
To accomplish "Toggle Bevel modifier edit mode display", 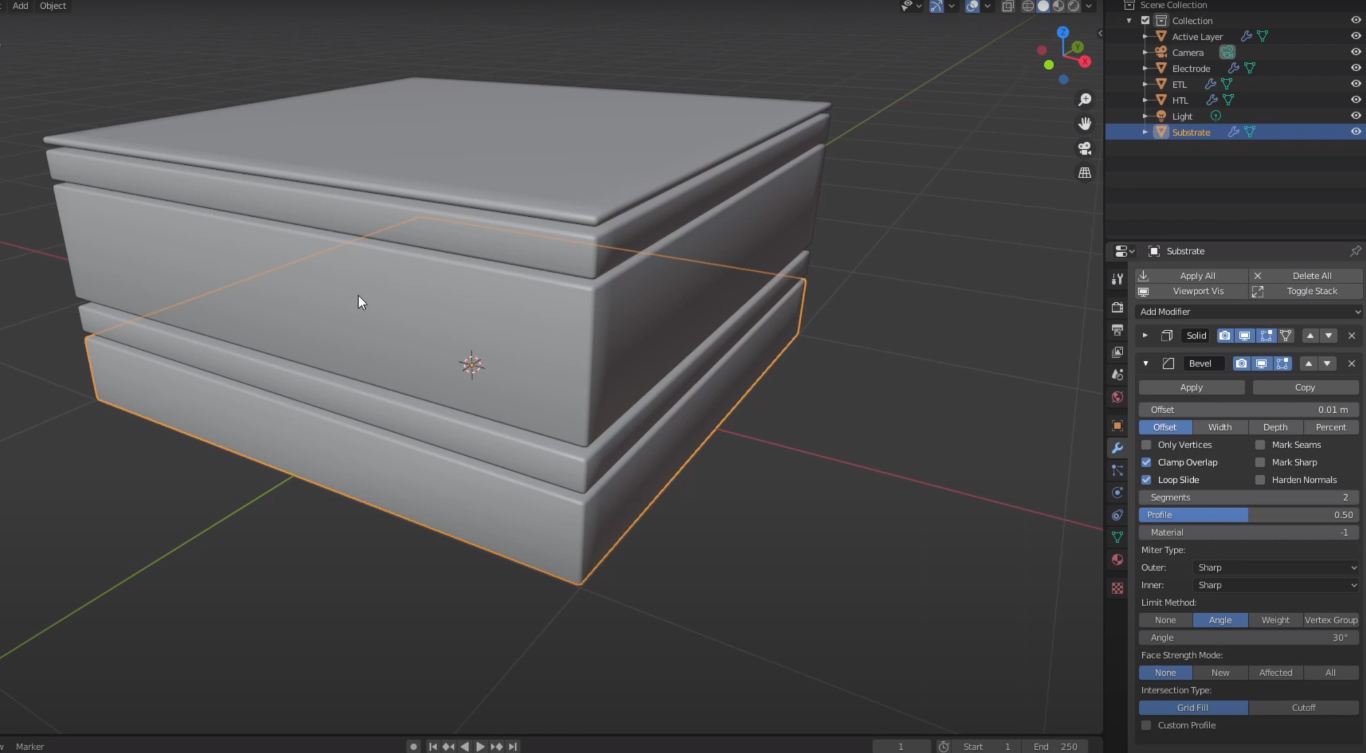I will click(x=1282, y=364).
